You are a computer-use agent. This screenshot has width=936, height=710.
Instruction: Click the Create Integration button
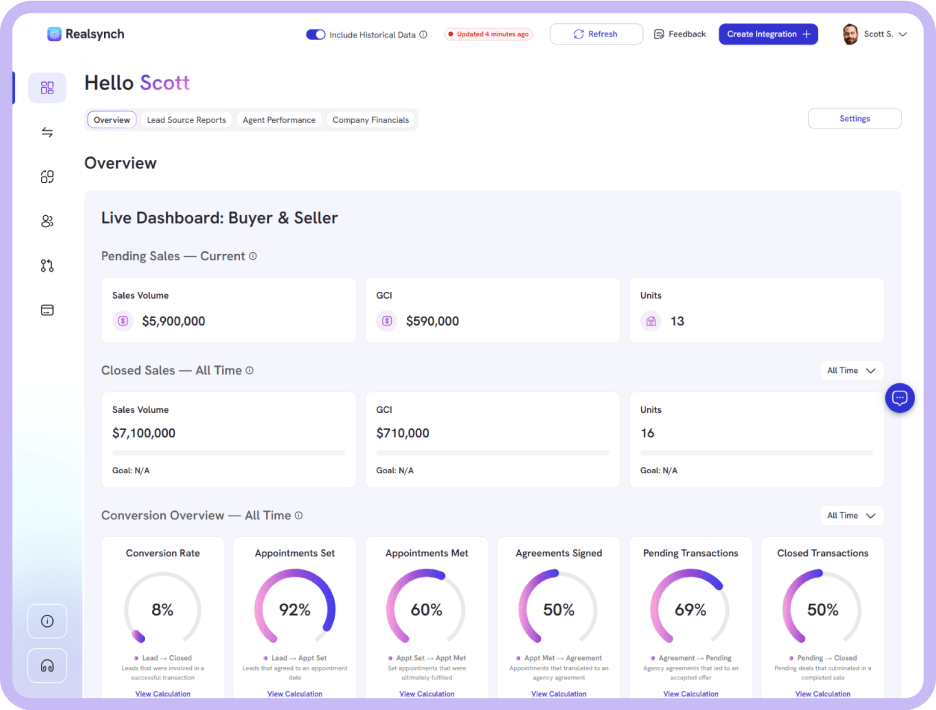pyautogui.click(x=768, y=34)
